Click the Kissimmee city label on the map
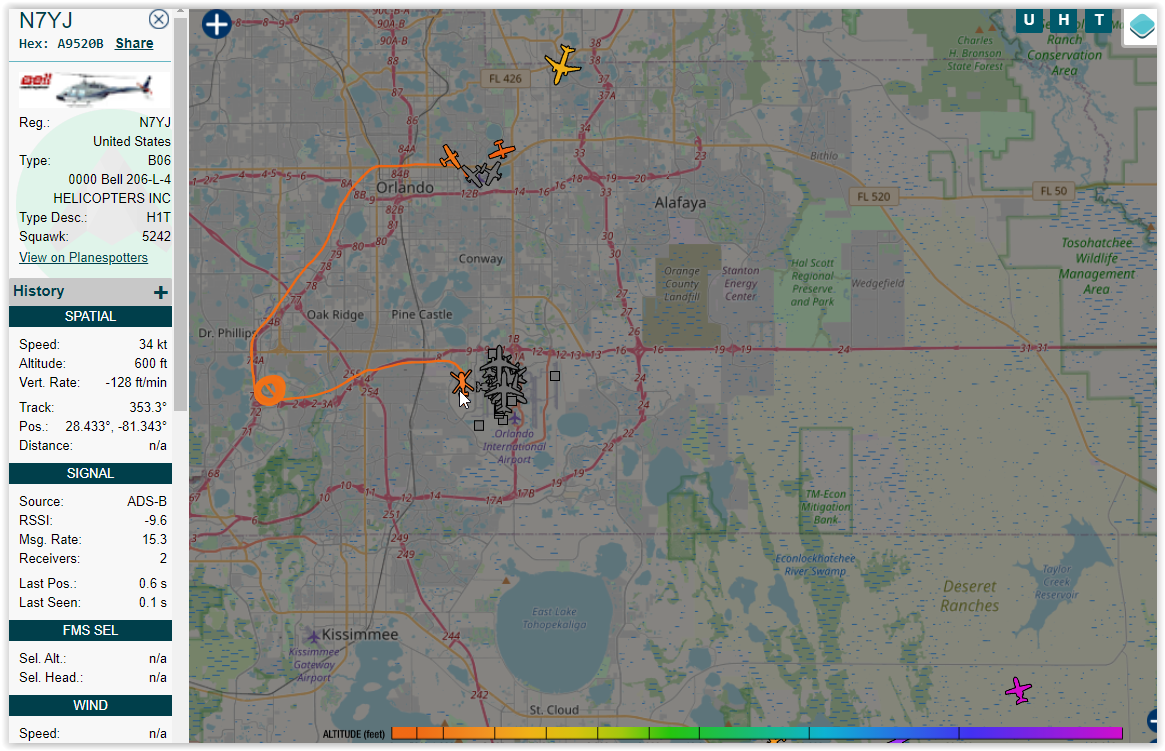The image size is (1165, 751). click(x=360, y=634)
